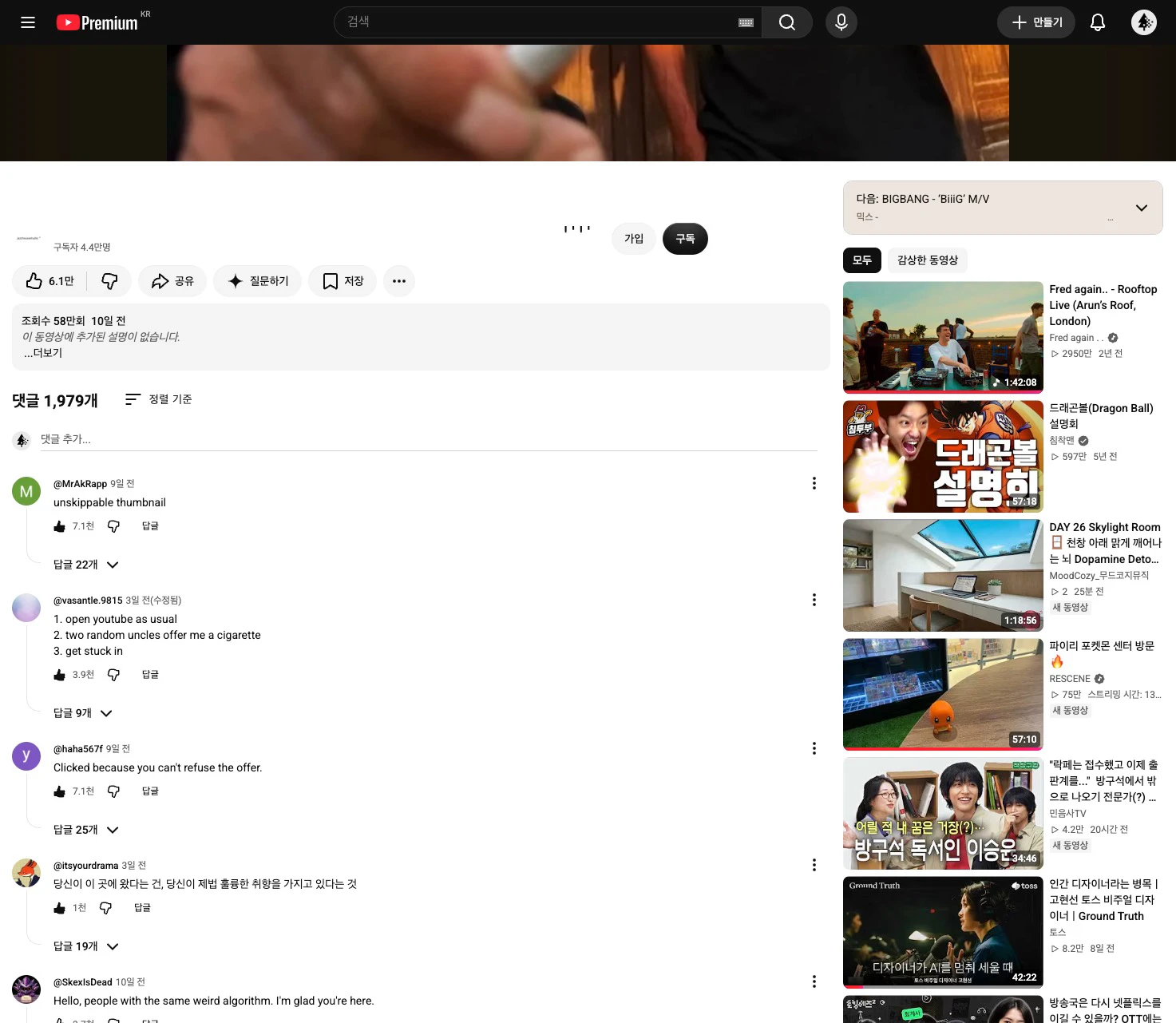Open DAY 26 Skylight Room thumbnail
Image resolution: width=1176 pixels, height=1023 pixels.
[943, 576]
